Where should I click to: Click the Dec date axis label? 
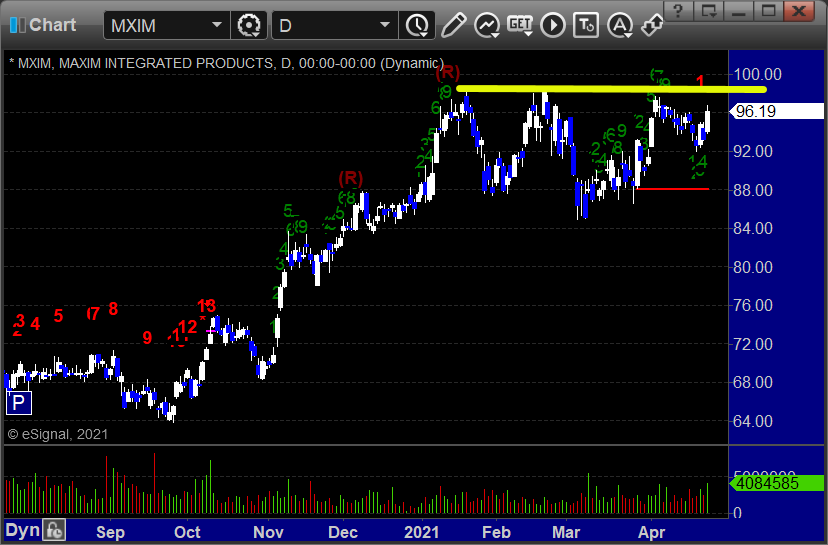click(x=343, y=532)
